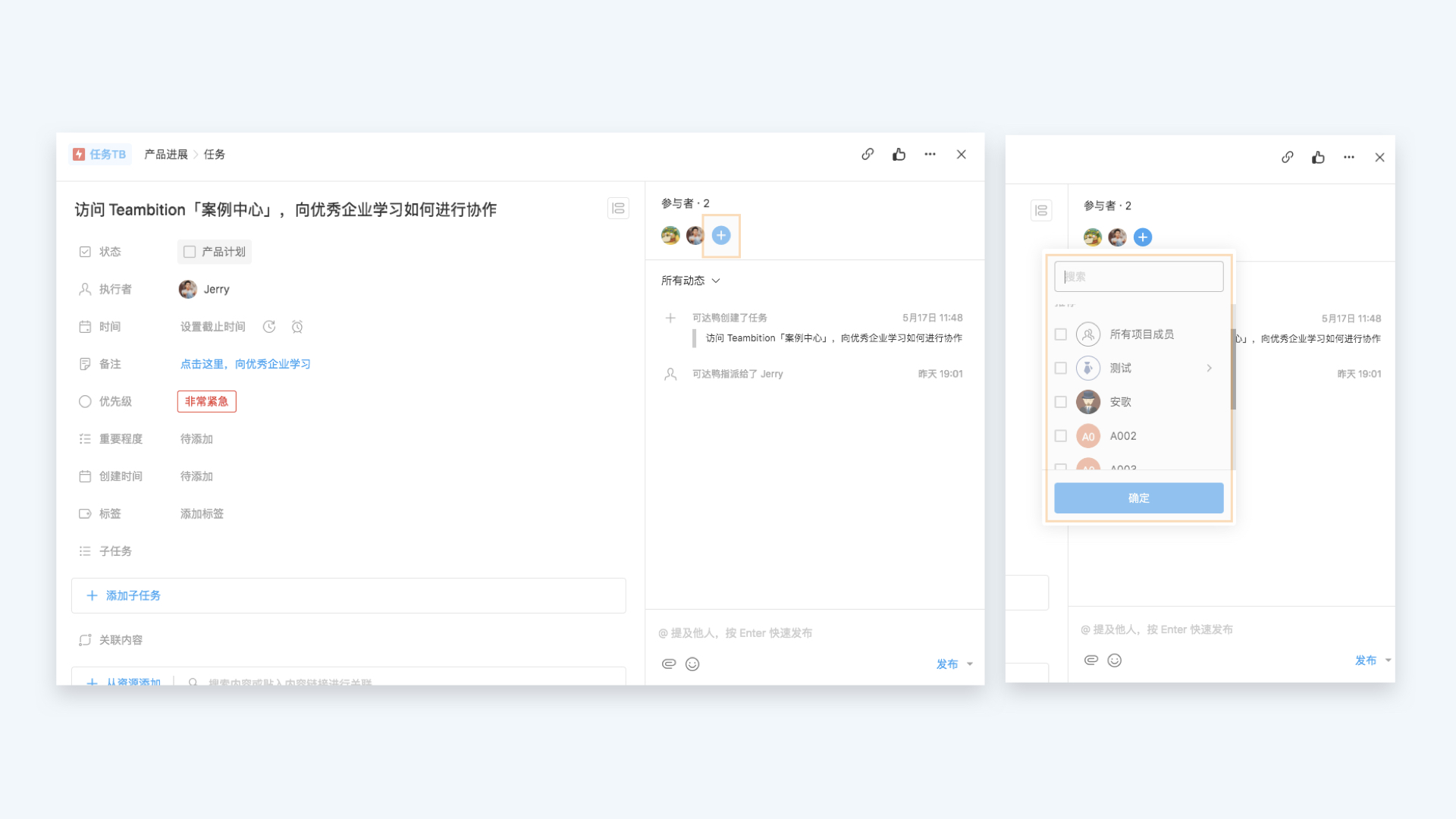This screenshot has height=819, width=1456.
Task: Close the left task window
Action: pos(961,154)
